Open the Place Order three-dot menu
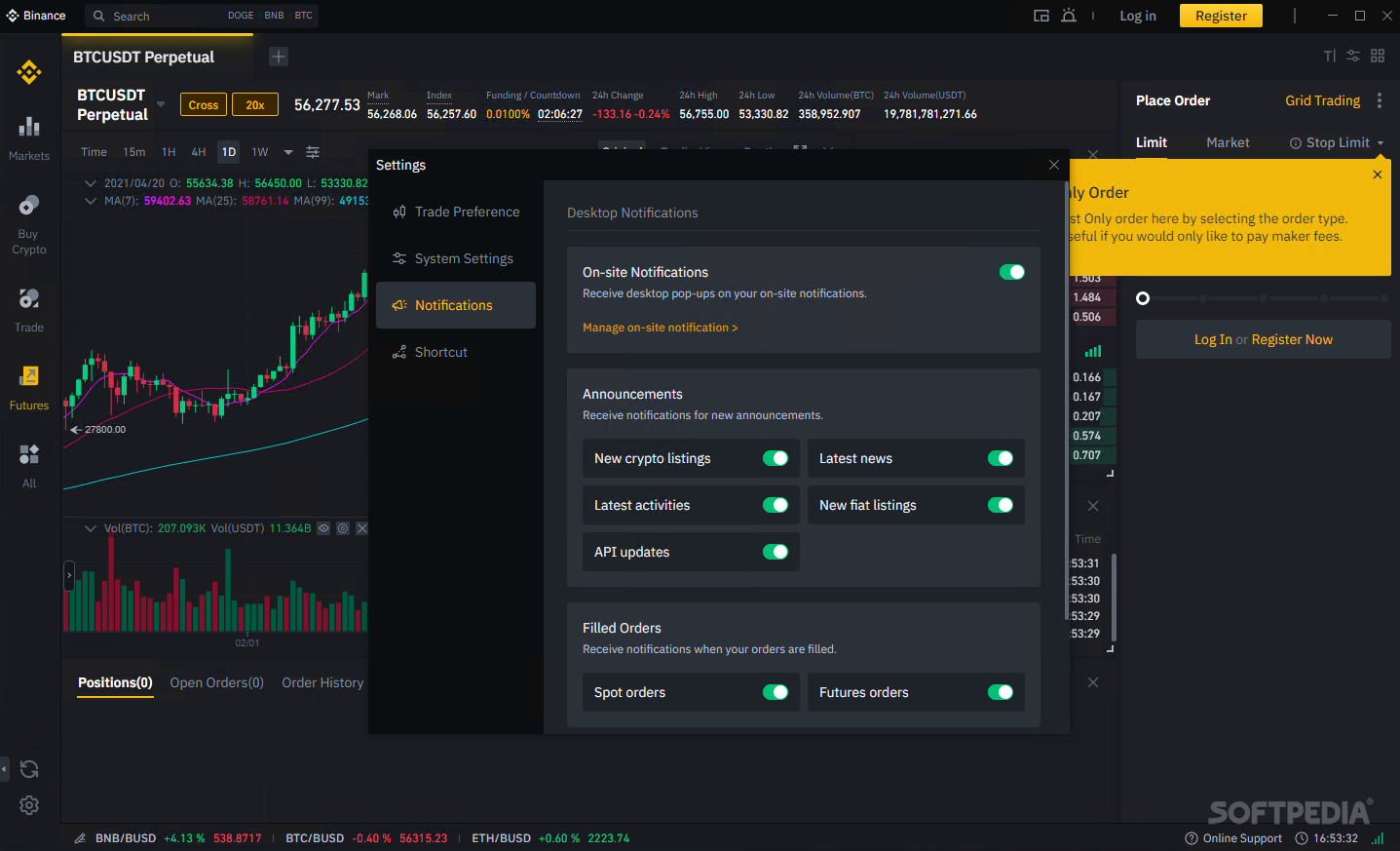1400x851 pixels. click(1380, 100)
